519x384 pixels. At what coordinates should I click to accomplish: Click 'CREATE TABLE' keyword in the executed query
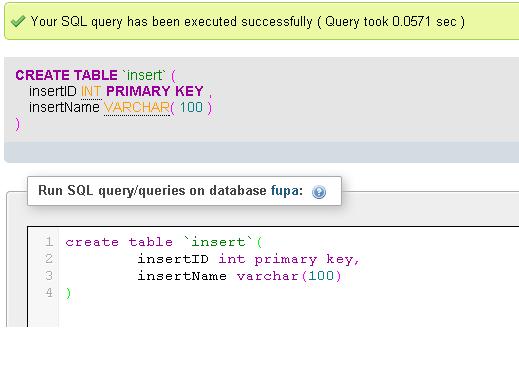coord(66,75)
